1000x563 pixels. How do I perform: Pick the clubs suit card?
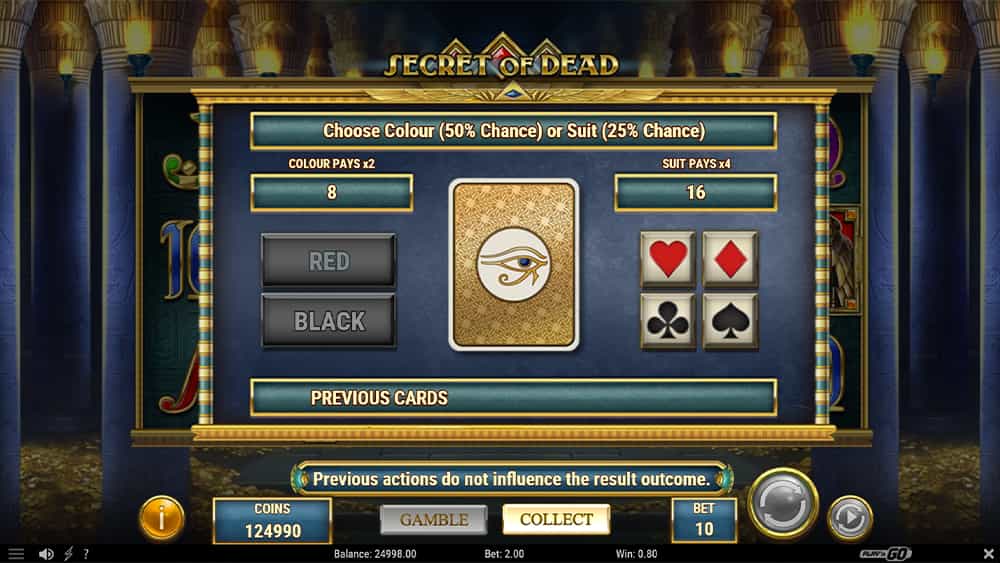point(668,321)
